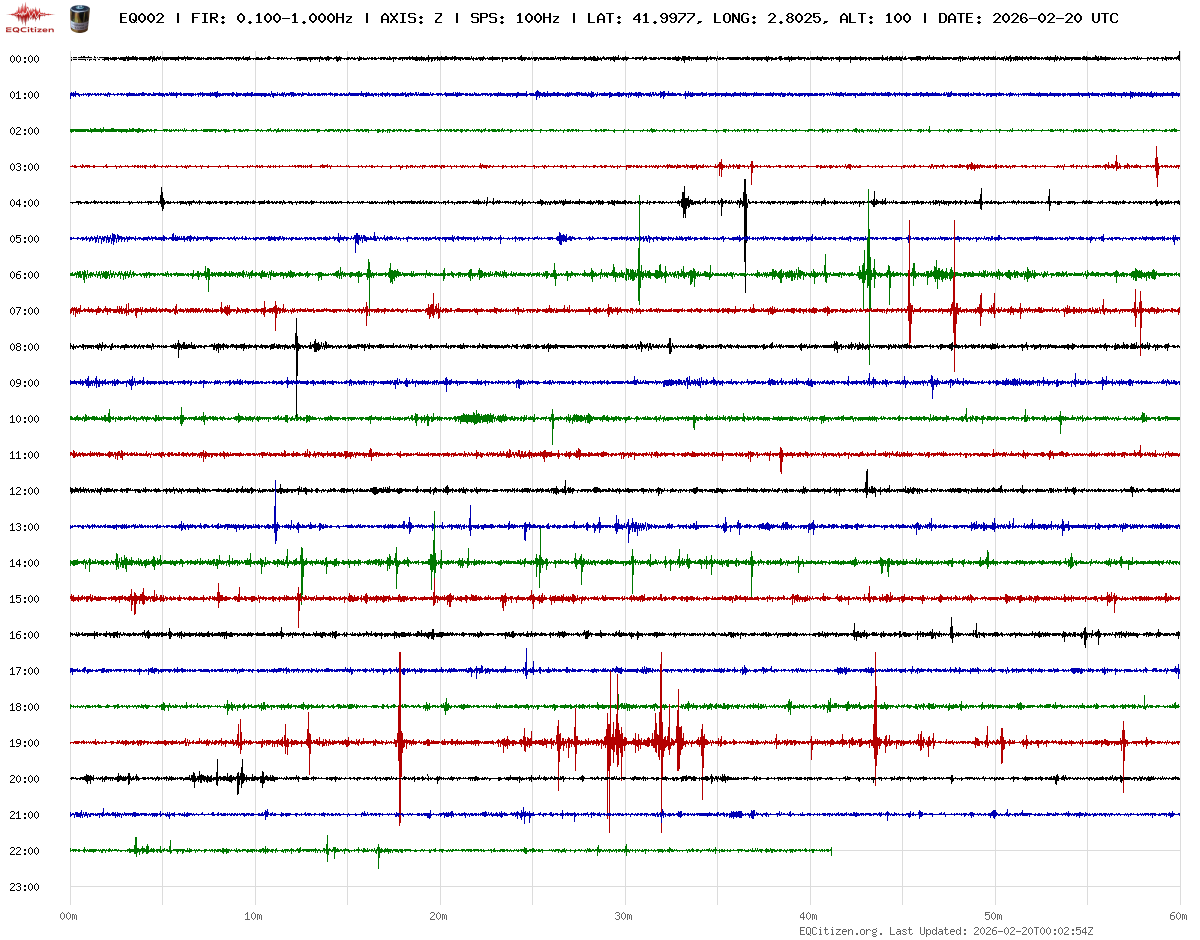Image resolution: width=1200 pixels, height=940 pixels.
Task: Pick the 09:00 hour row label
Action: [24, 383]
